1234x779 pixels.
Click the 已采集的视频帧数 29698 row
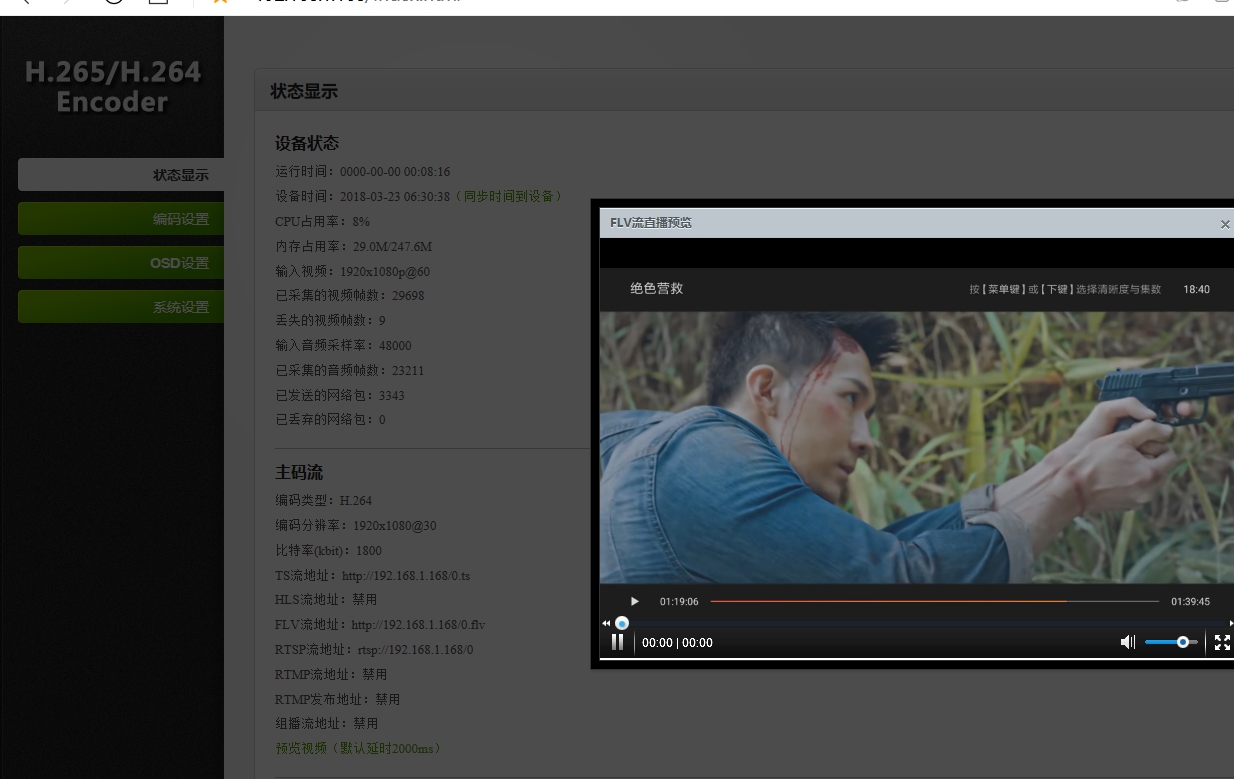(x=349, y=295)
